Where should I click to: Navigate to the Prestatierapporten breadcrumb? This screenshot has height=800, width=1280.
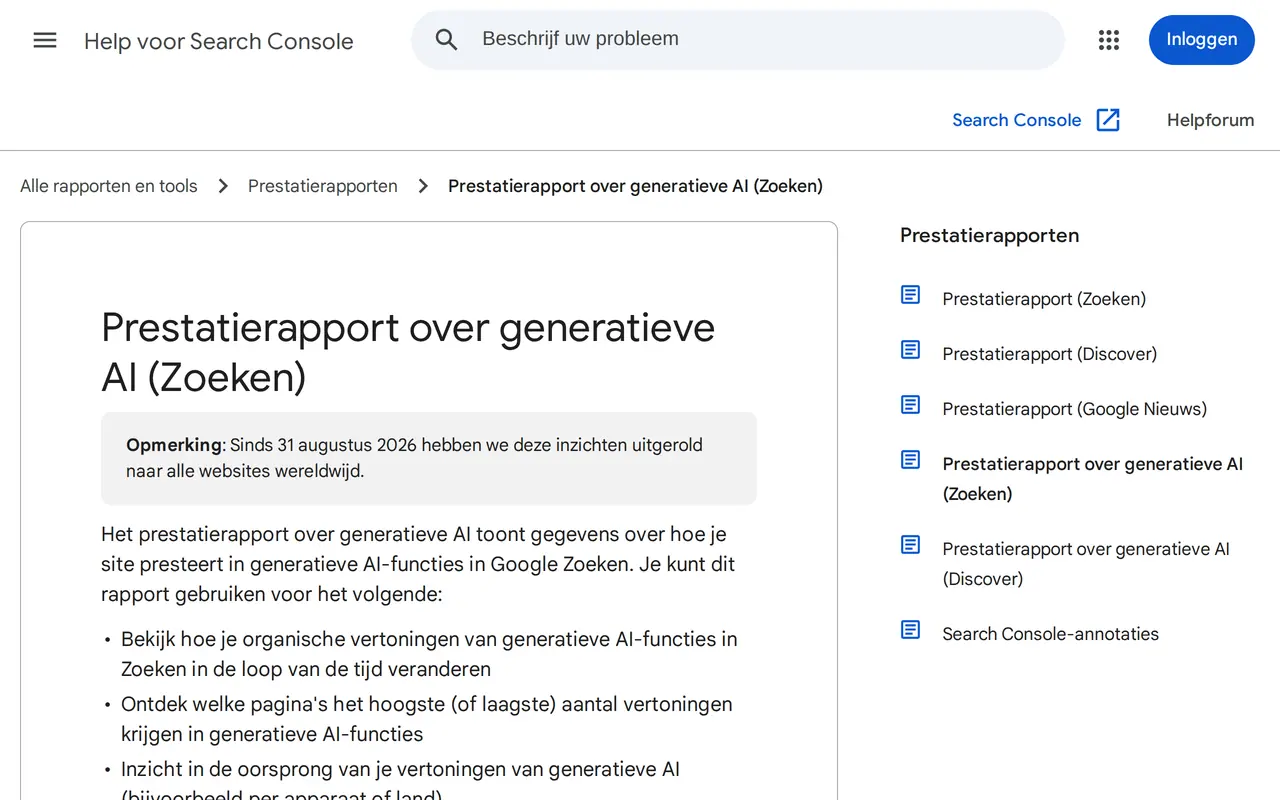(x=323, y=186)
